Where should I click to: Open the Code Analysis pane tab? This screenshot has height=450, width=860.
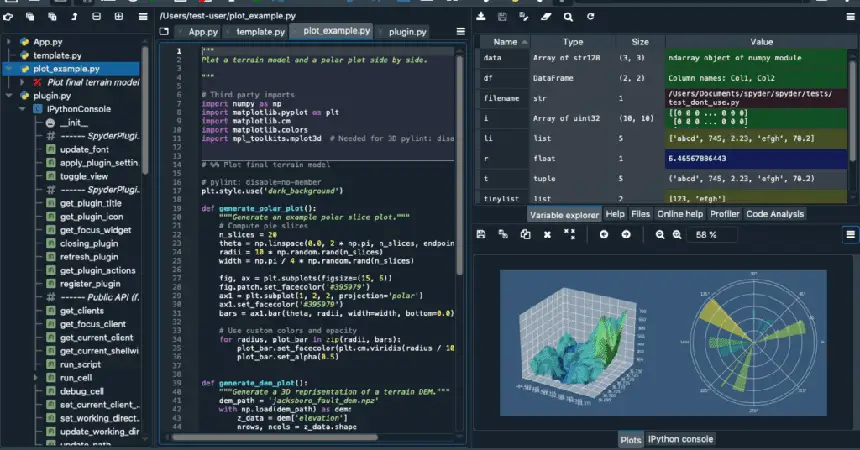point(775,214)
